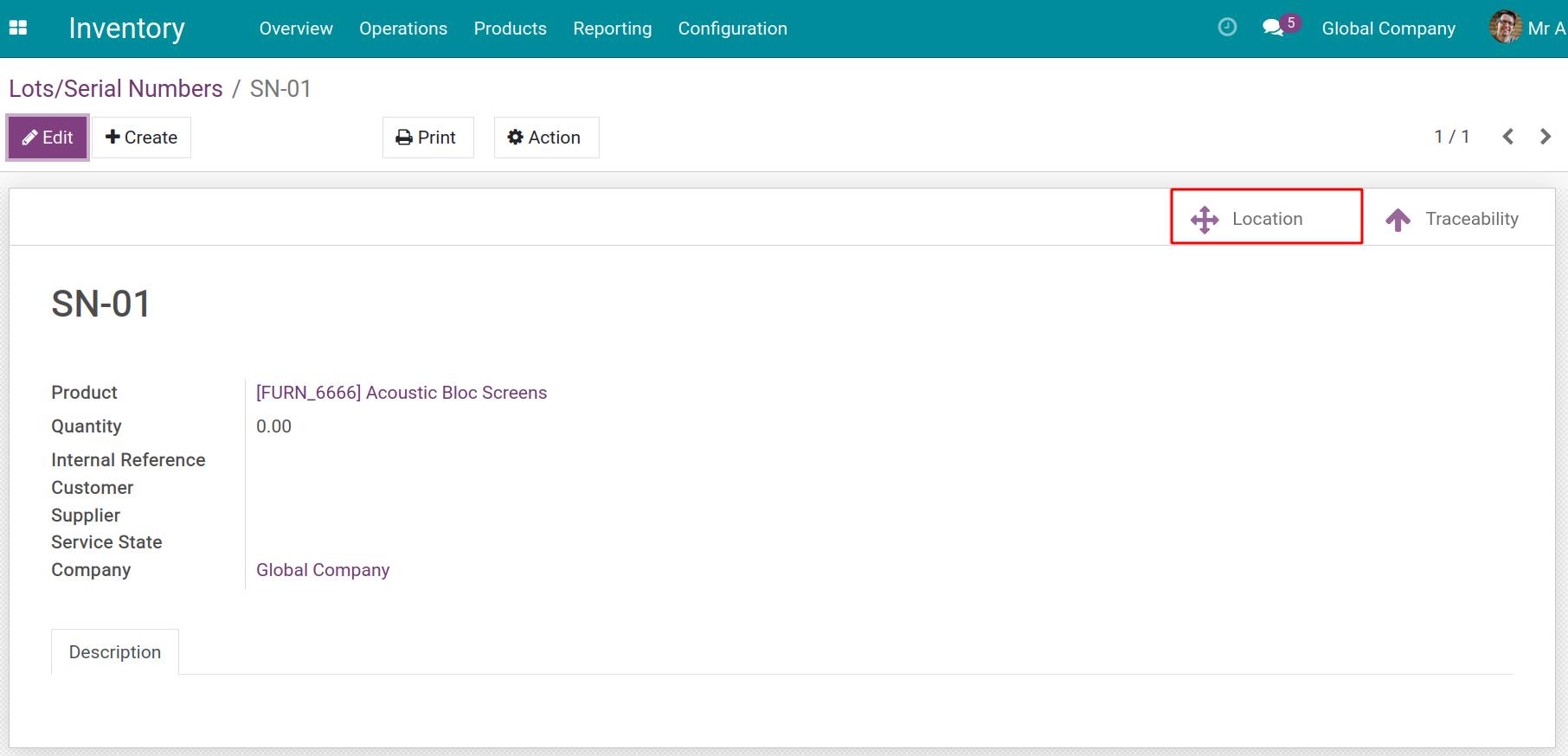The width and height of the screenshot is (1568, 756).
Task: Click the clock activities icon
Action: 1227,28
